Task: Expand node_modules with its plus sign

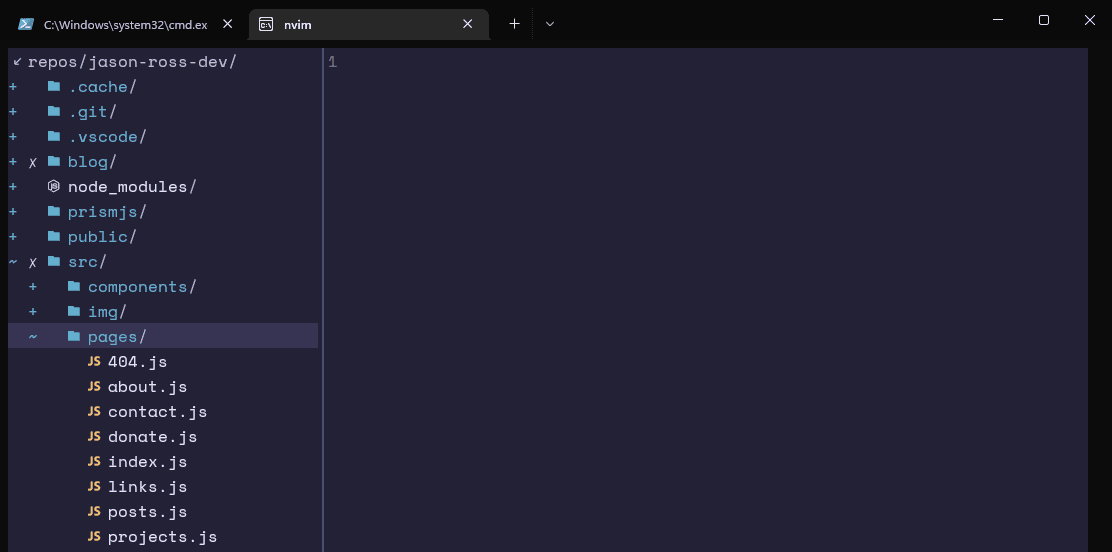Action: click(x=13, y=187)
